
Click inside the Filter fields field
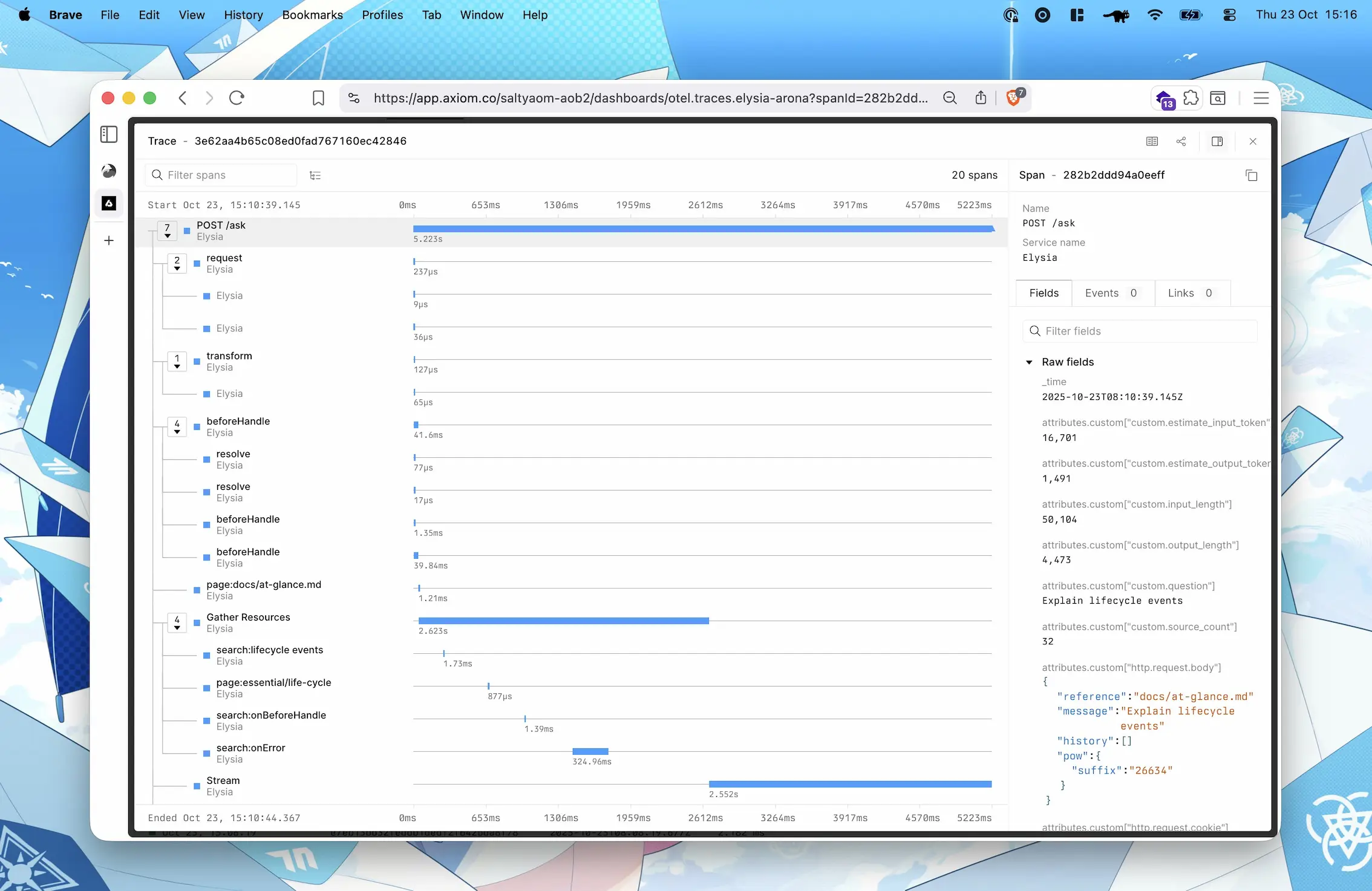(x=1140, y=331)
